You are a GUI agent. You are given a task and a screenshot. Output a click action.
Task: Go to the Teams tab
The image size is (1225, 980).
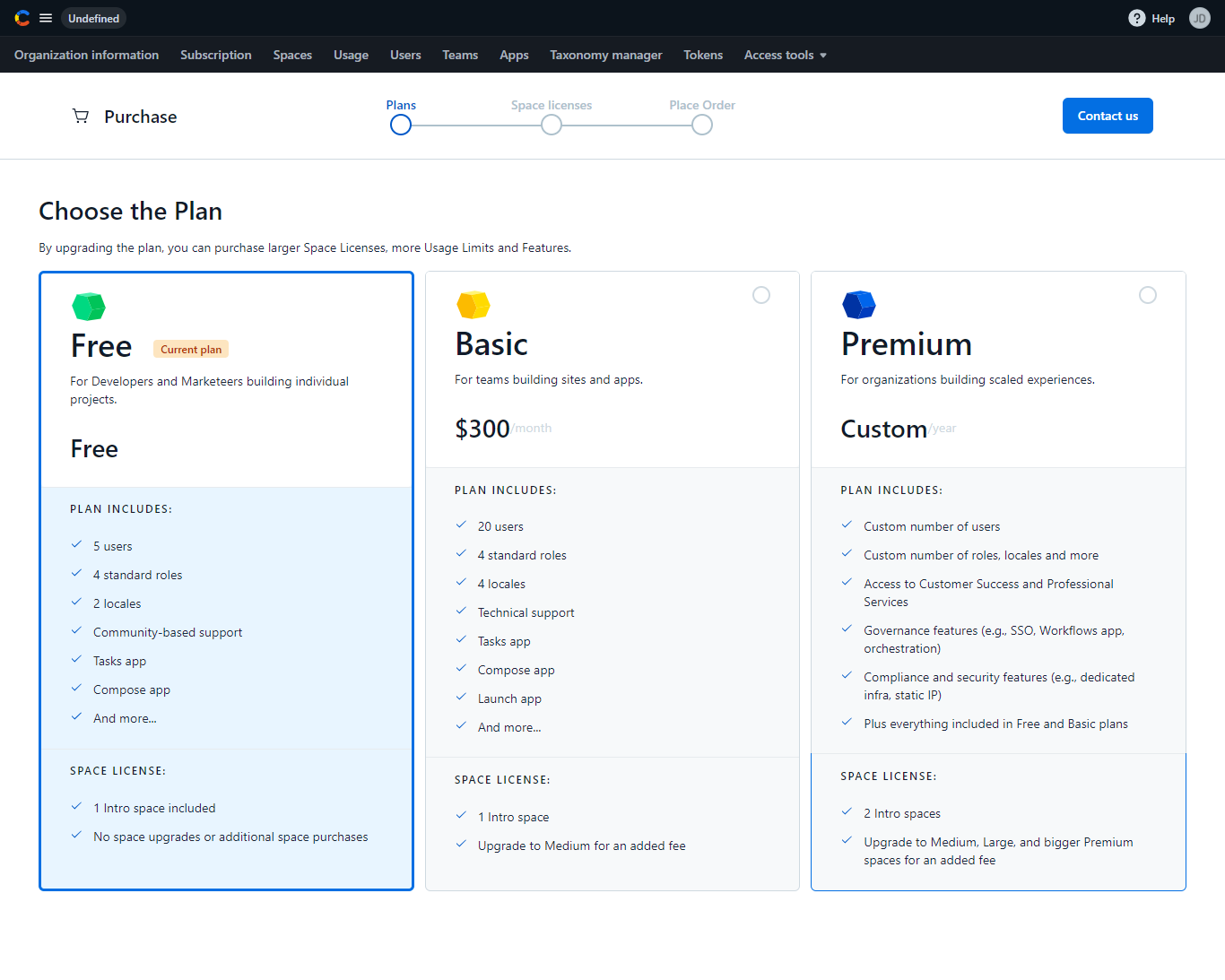pos(460,55)
